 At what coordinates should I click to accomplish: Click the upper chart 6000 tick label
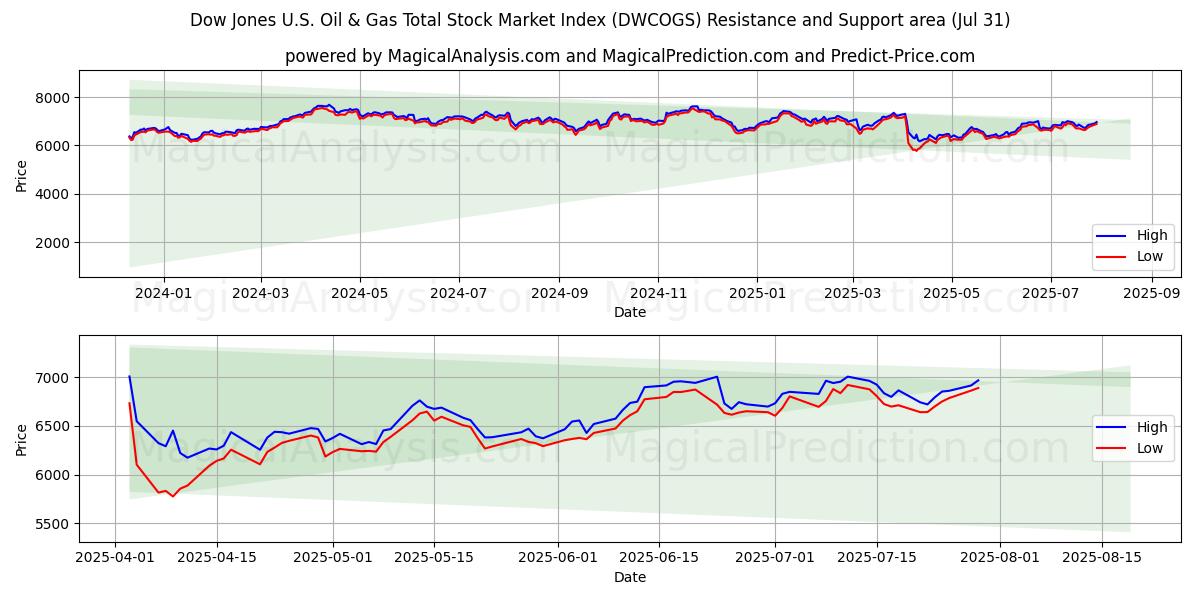tap(55, 146)
